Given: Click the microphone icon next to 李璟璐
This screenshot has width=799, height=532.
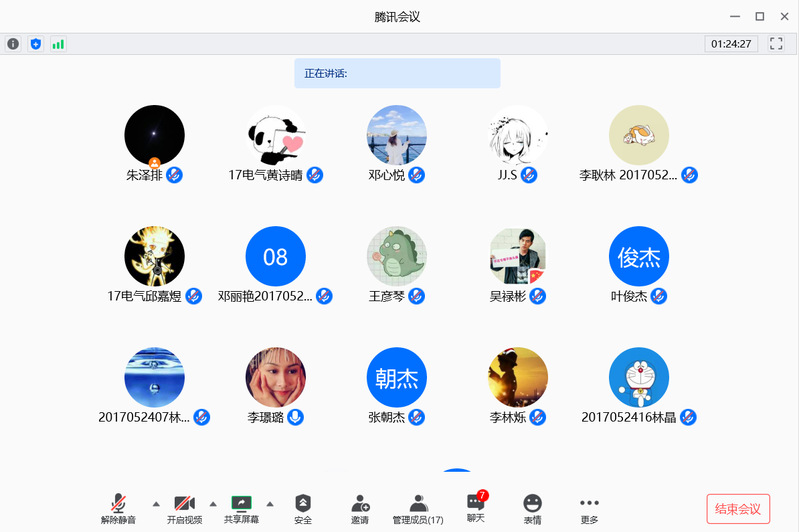Looking at the screenshot, I should click(x=295, y=417).
